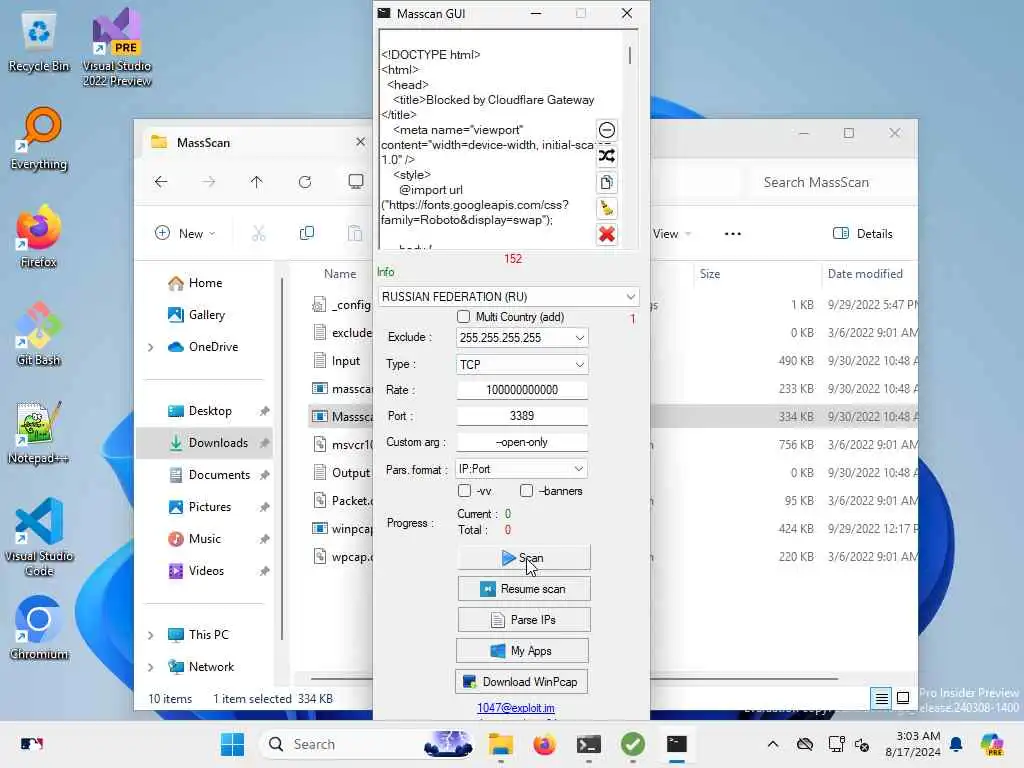Select Everything search desktop icon
The height and width of the screenshot is (768, 1024).
point(39,138)
